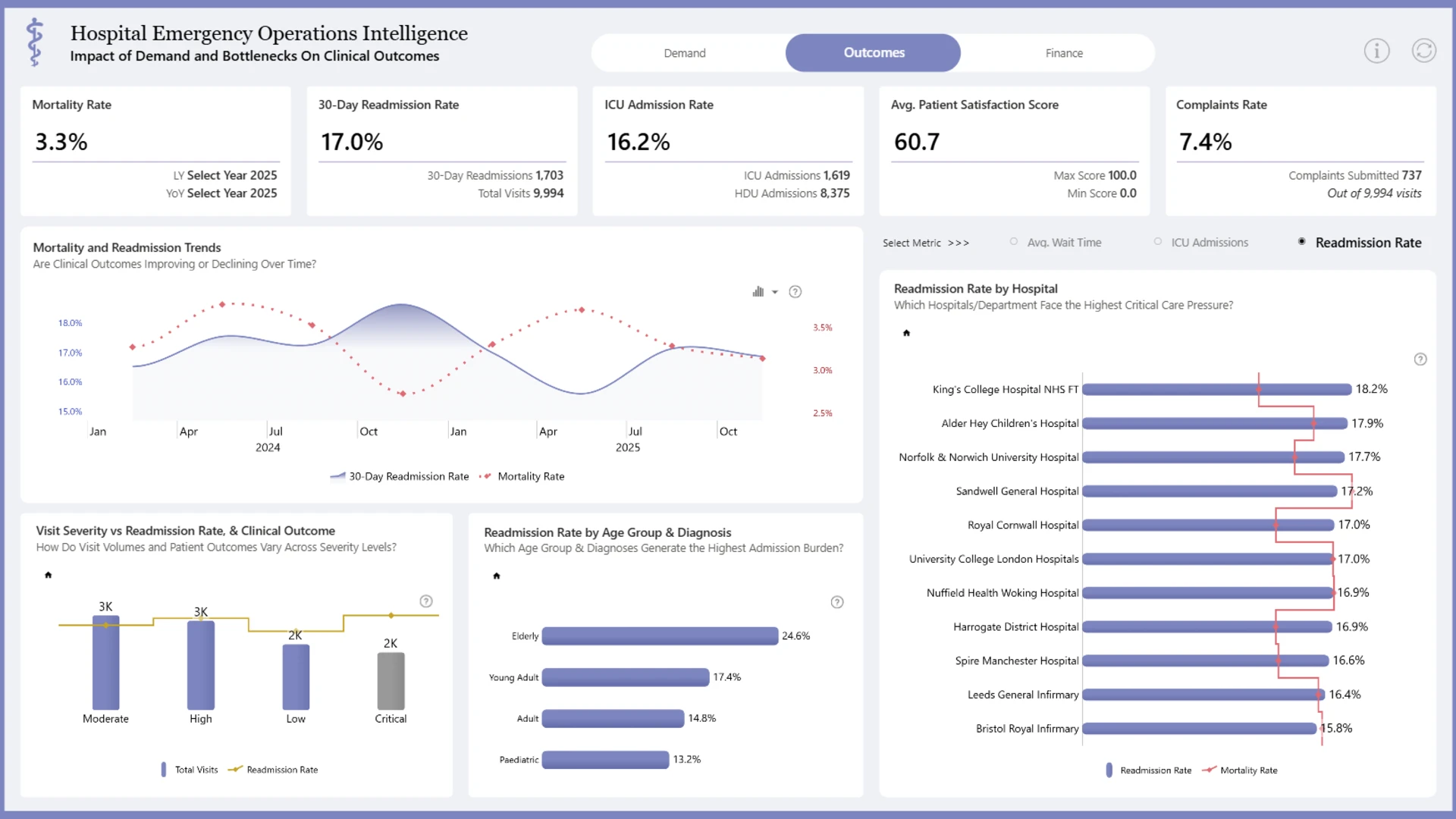The image size is (1456, 819).
Task: Click the Elderly readmission rate bar
Action: (660, 636)
